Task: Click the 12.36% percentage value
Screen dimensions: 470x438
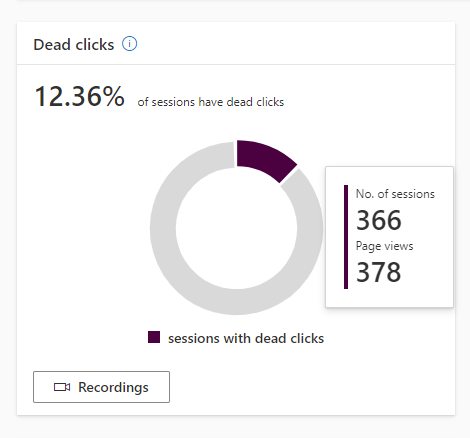Action: point(80,96)
